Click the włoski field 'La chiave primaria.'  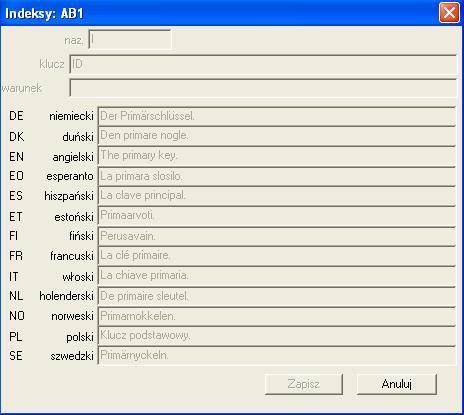[x=277, y=276]
